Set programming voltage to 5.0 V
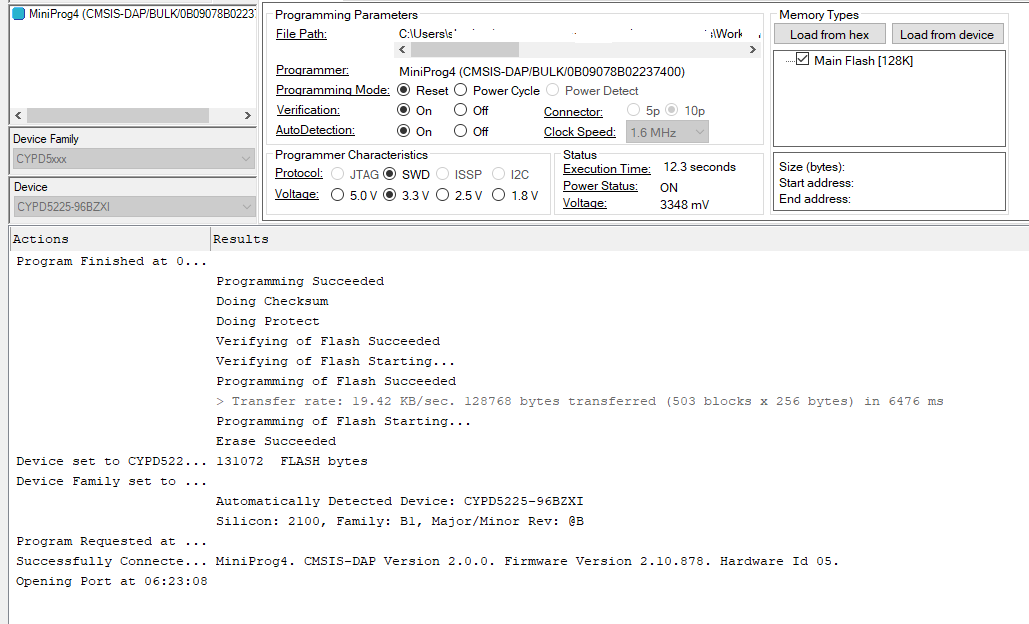This screenshot has width=1029, height=624. click(x=338, y=195)
